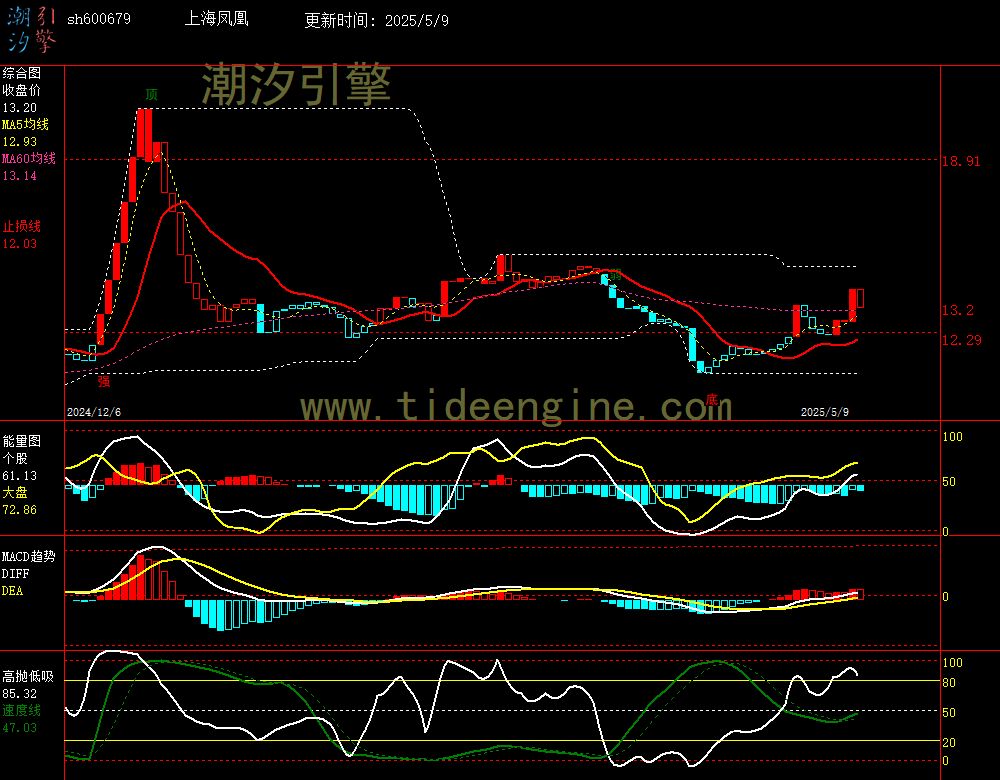Screen dimensions: 1000x780
Task: Click the MA5均线 legend label
Action: [26, 124]
